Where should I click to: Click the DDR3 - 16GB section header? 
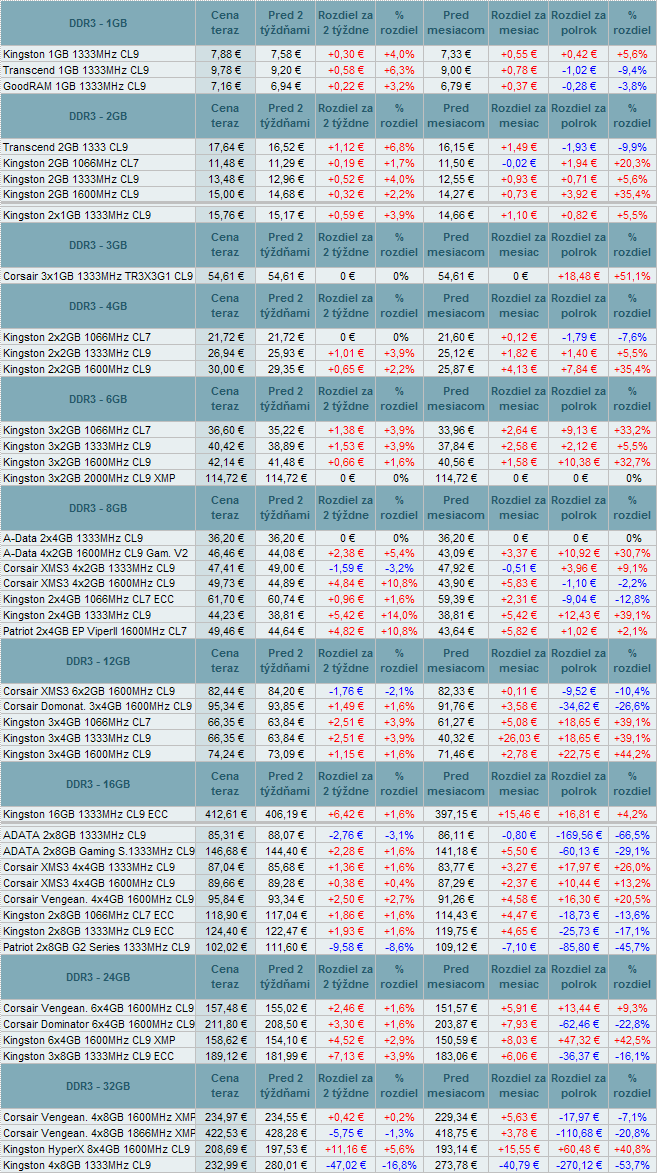point(98,784)
